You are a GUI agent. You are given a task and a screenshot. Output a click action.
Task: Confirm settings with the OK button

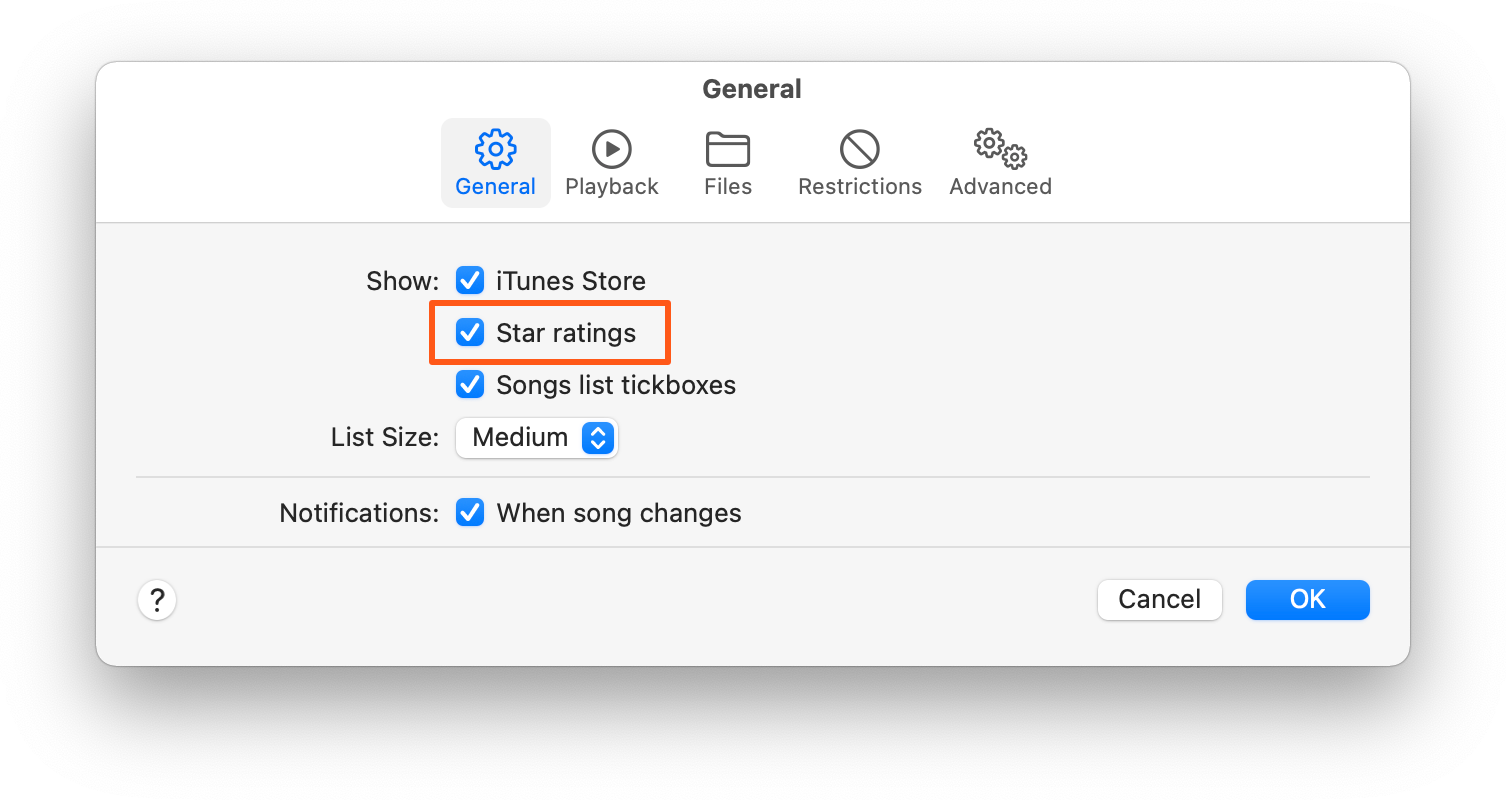click(x=1307, y=599)
